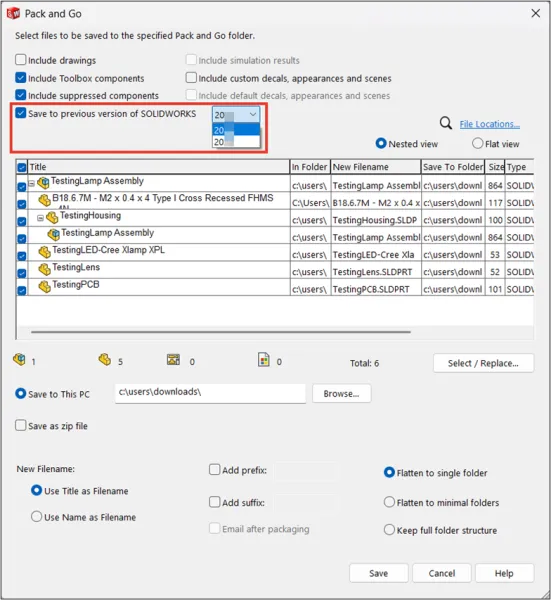
Task: Uncheck the B18.6.7M row checkbox
Action: pyautogui.click(x=22, y=204)
